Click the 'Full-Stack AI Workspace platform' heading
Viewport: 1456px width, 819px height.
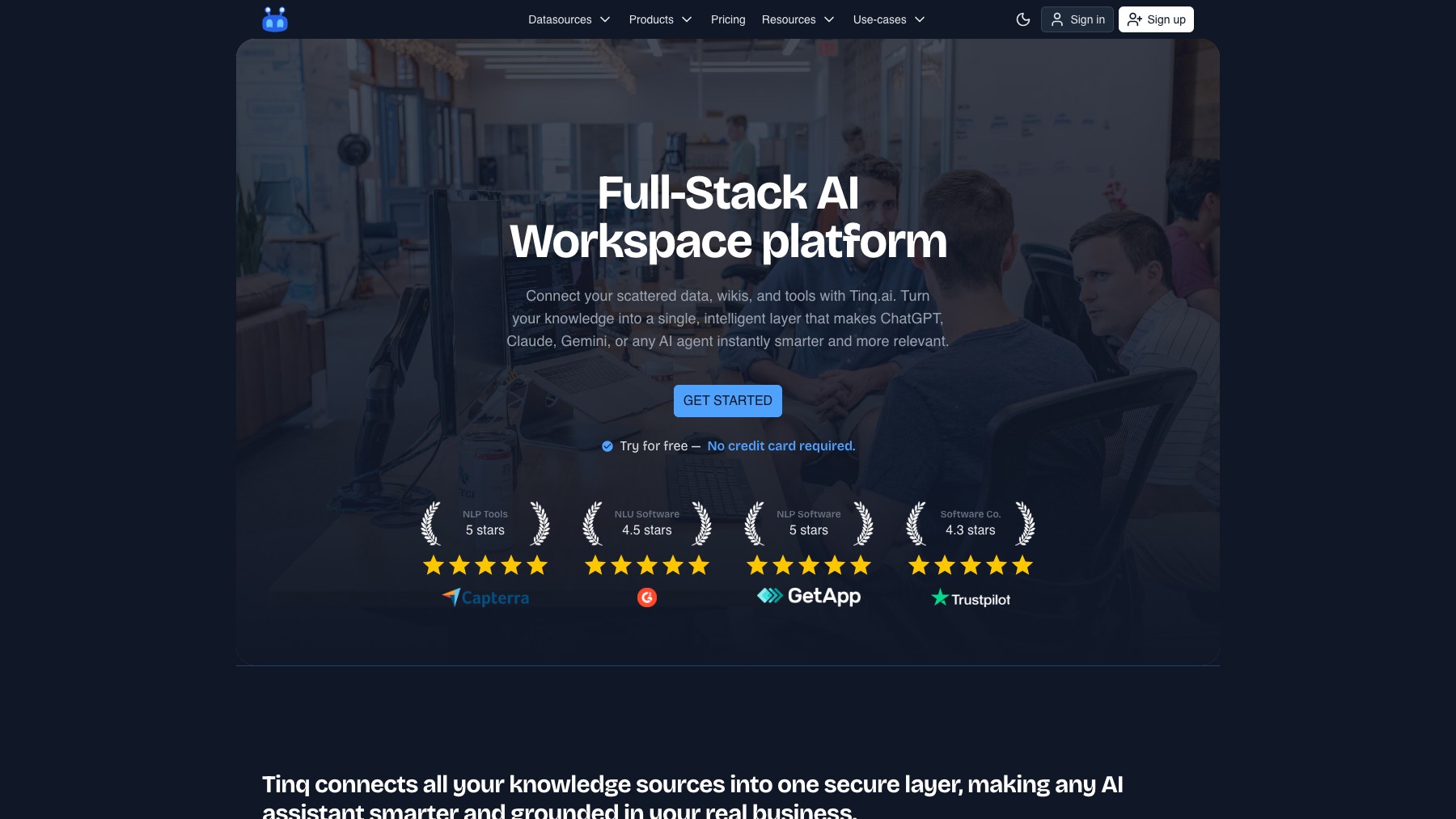(728, 217)
